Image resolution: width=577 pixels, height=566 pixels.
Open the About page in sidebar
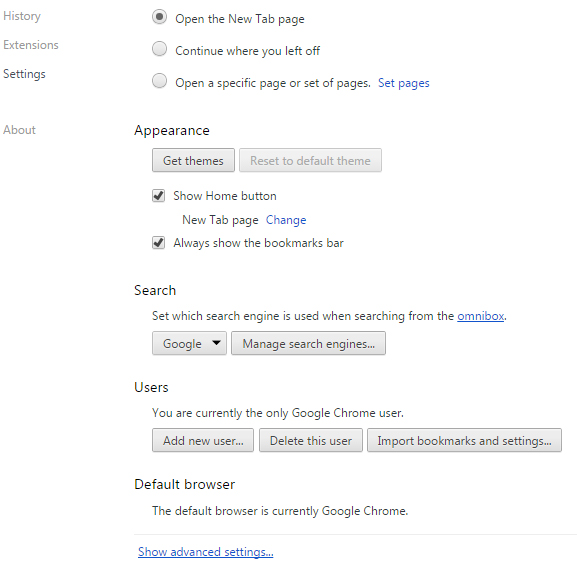click(x=20, y=130)
